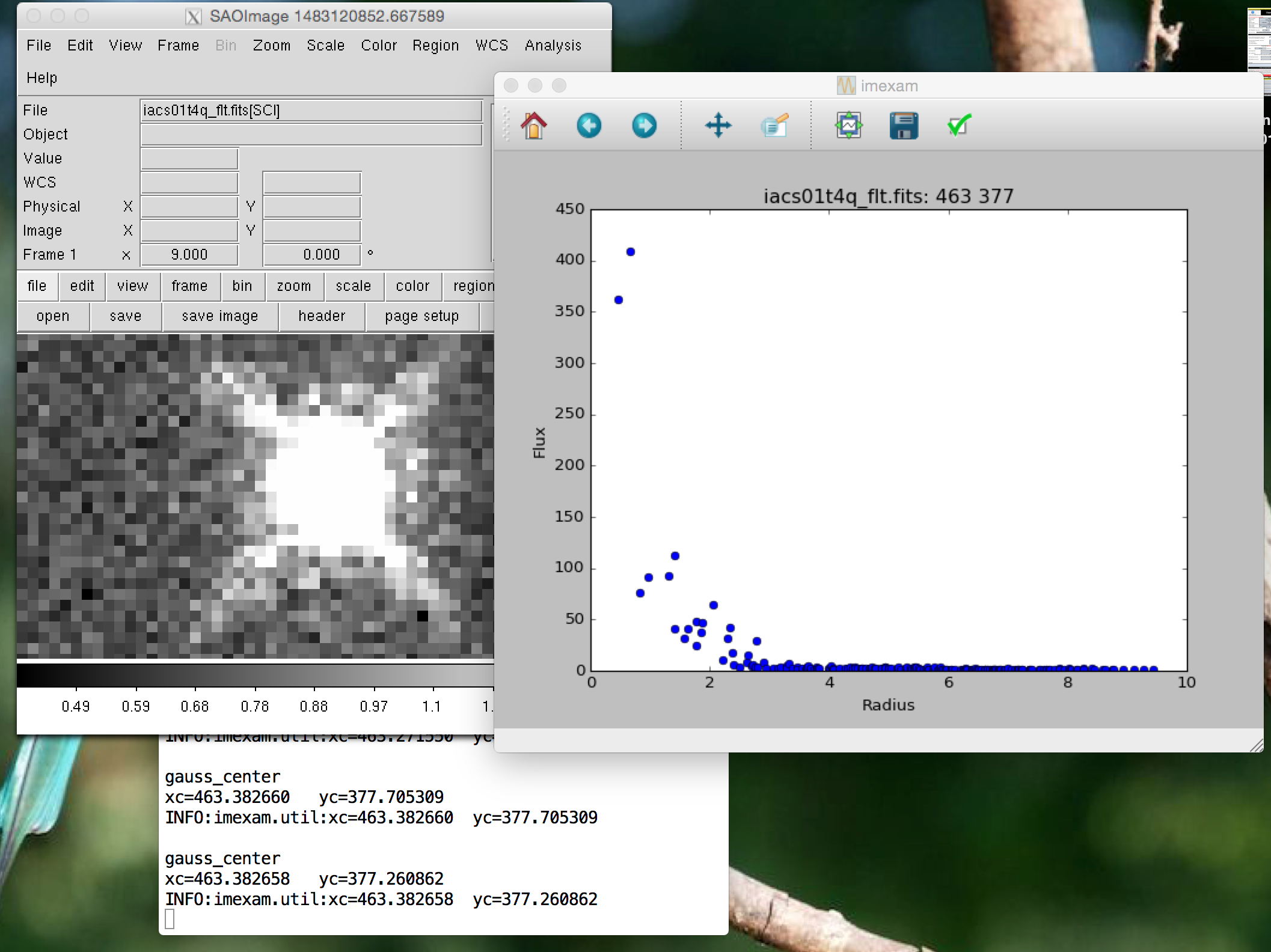Go forward to next plot view
The width and height of the screenshot is (1271, 952).
click(644, 126)
